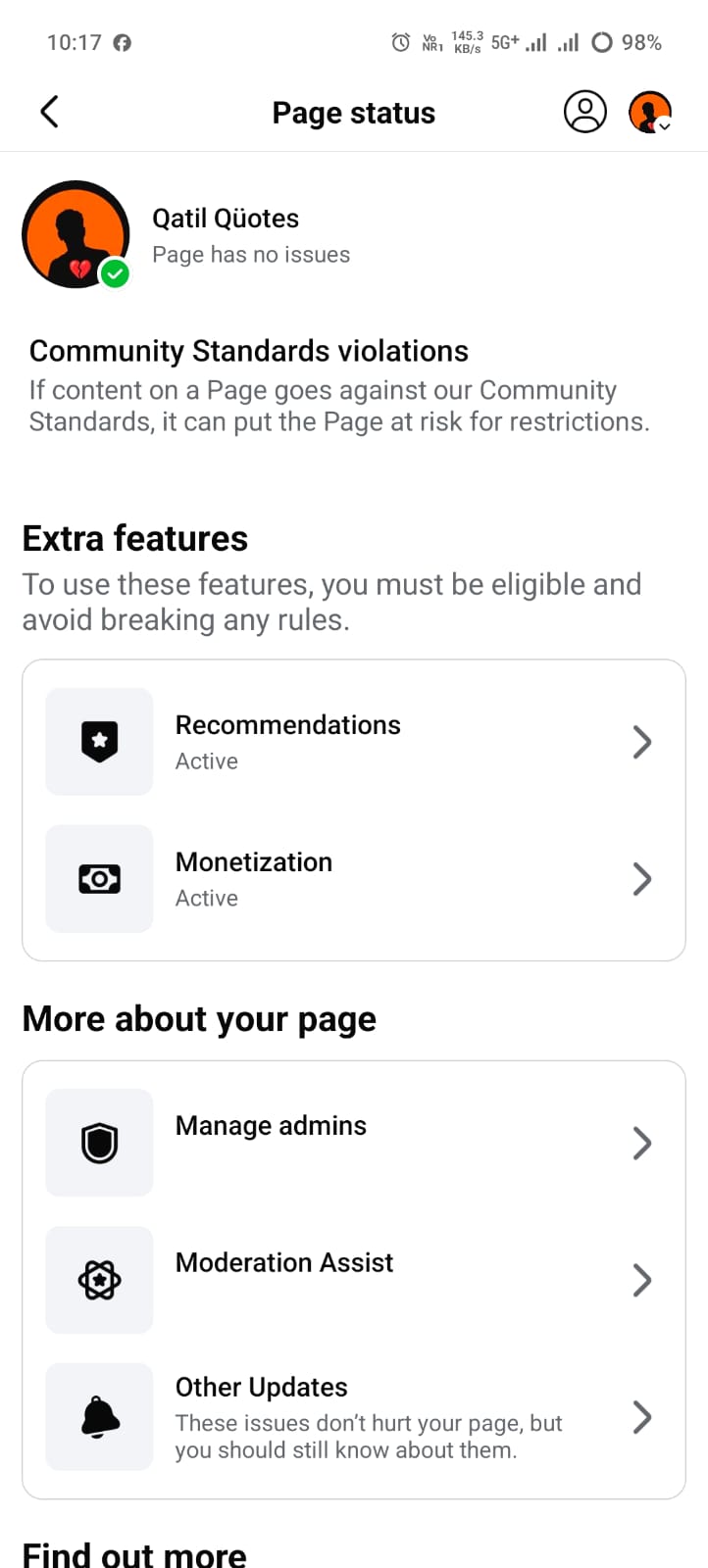Tap the back arrow in the header
Image resolution: width=708 pixels, height=1568 pixels.
pyautogui.click(x=50, y=112)
